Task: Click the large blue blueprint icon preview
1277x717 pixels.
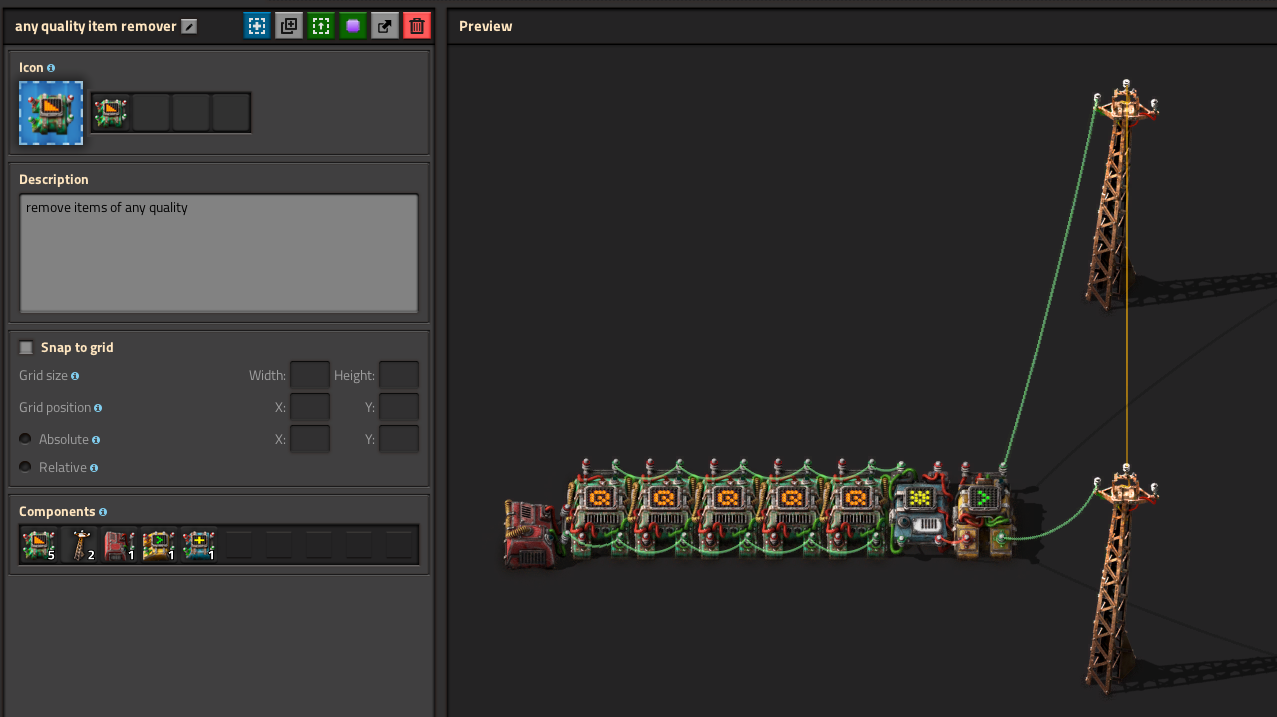Action: pyautogui.click(x=51, y=113)
